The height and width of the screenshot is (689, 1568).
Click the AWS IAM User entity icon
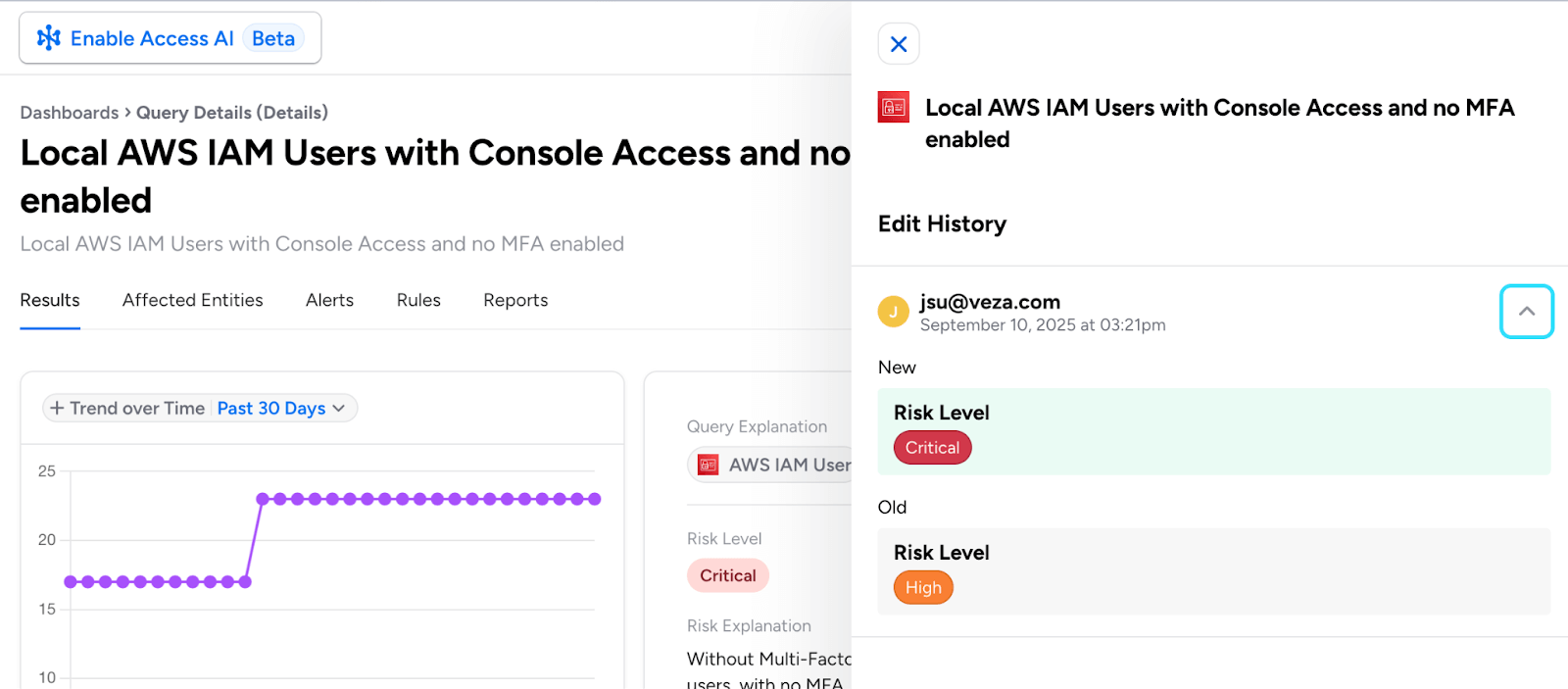click(x=708, y=465)
